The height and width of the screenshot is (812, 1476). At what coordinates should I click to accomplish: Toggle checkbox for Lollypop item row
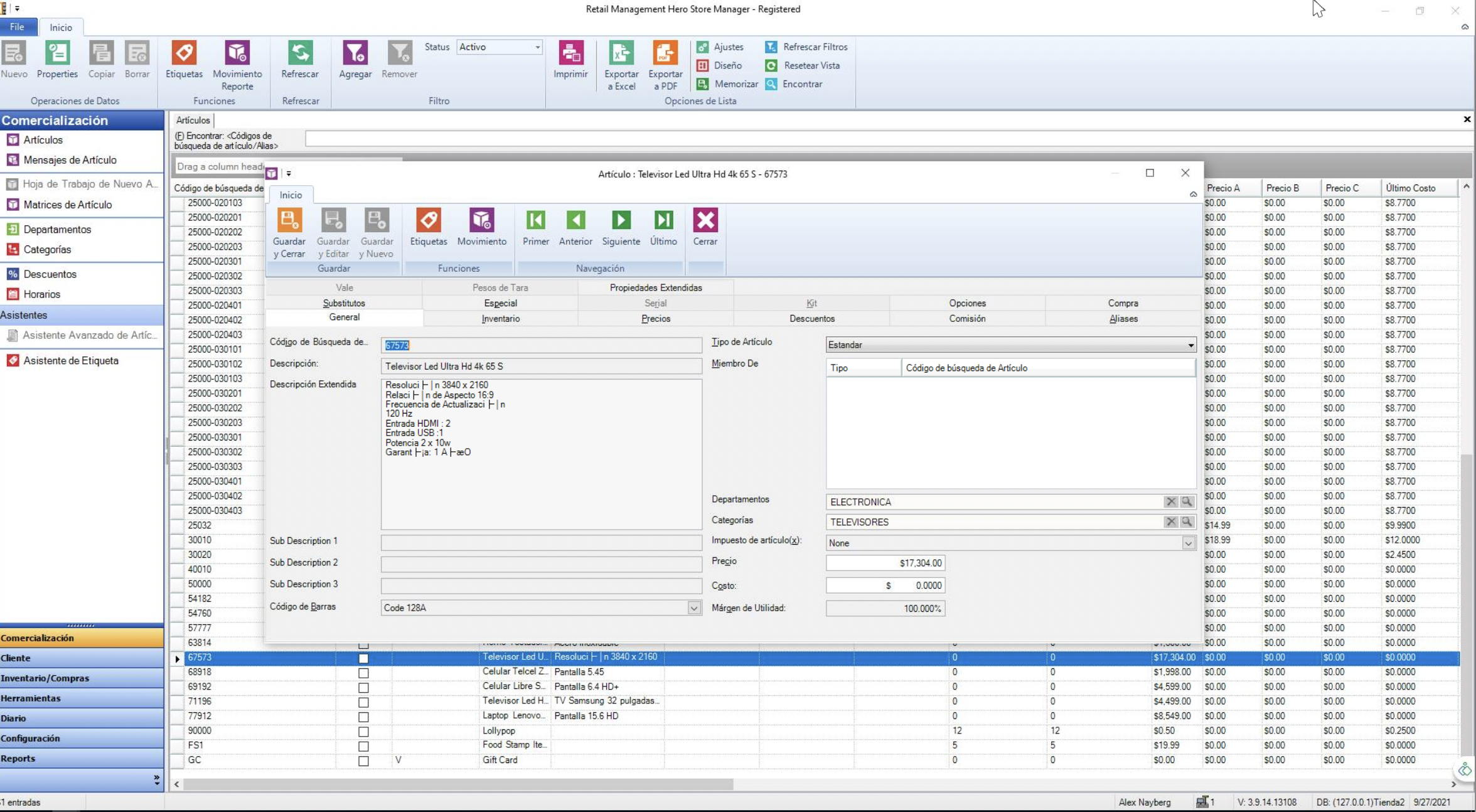[363, 731]
